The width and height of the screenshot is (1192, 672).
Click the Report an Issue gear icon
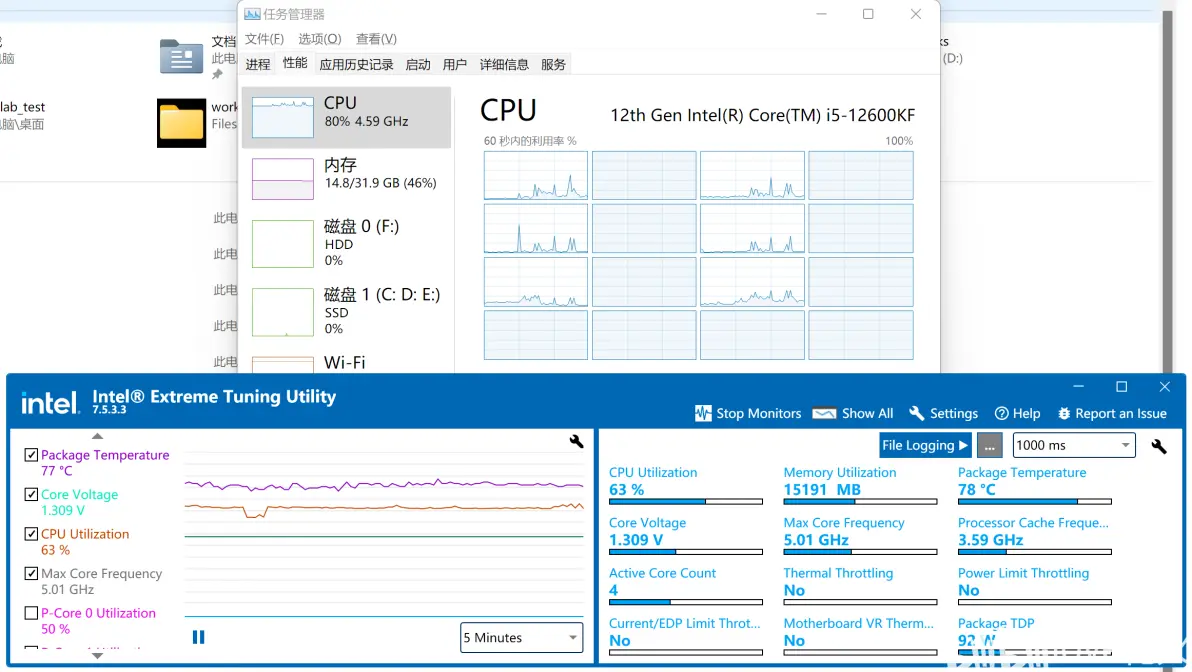[1064, 414]
